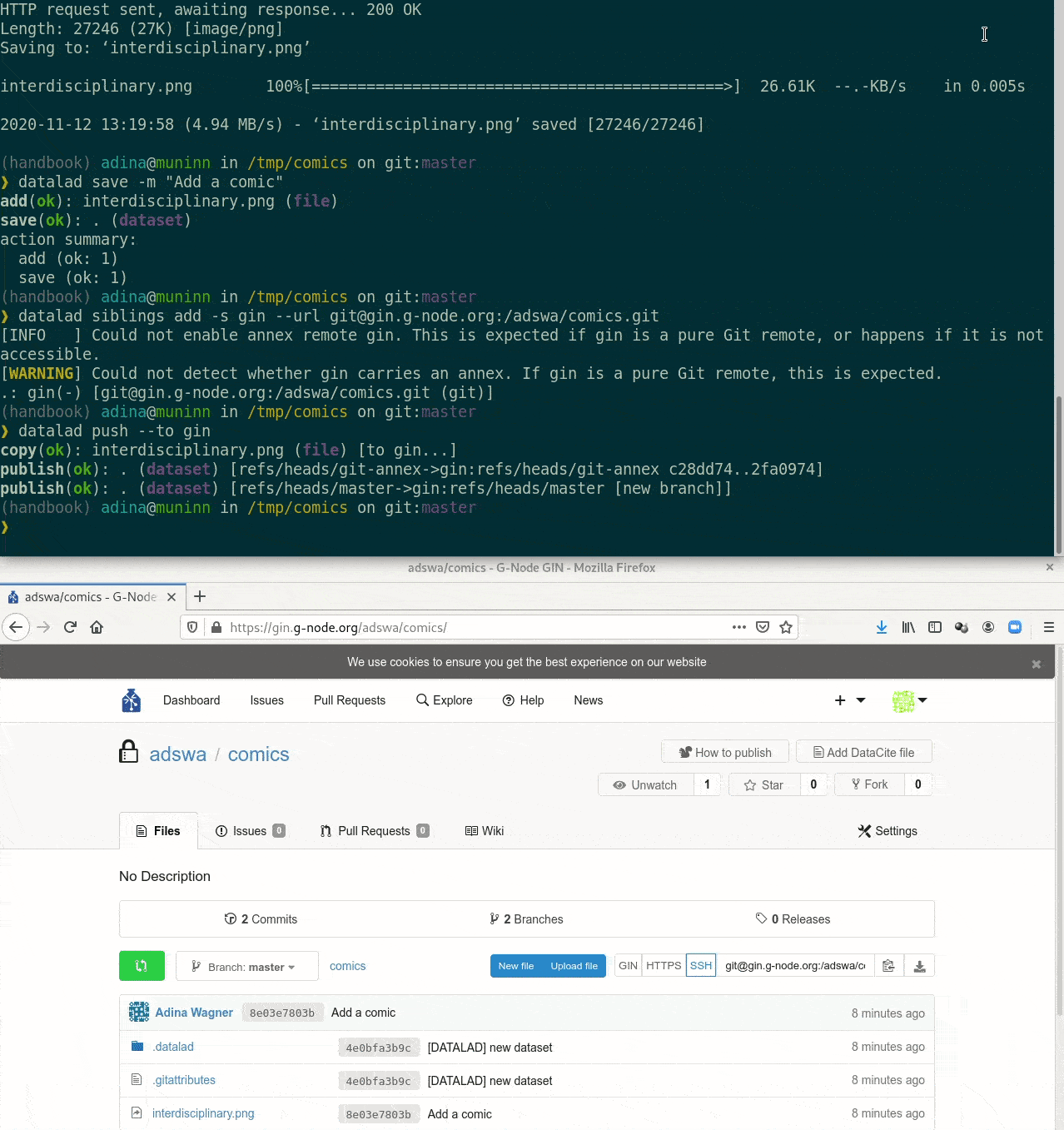
Task: Click the download repository icon
Action: tap(919, 966)
